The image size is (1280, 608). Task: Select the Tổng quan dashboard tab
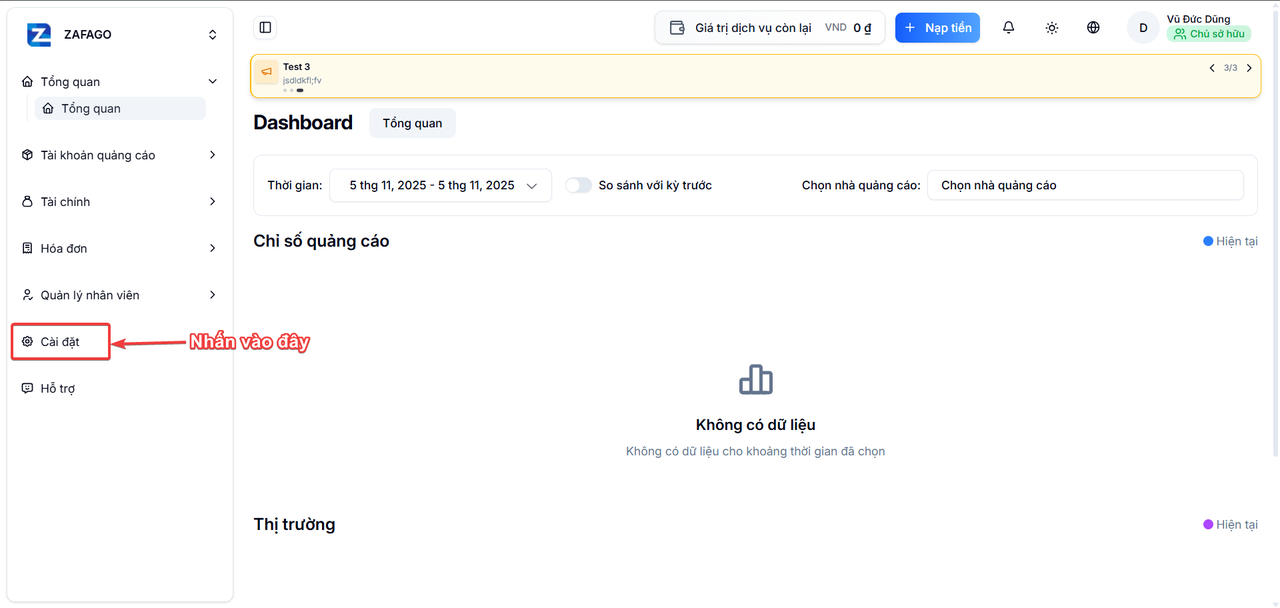coord(412,123)
